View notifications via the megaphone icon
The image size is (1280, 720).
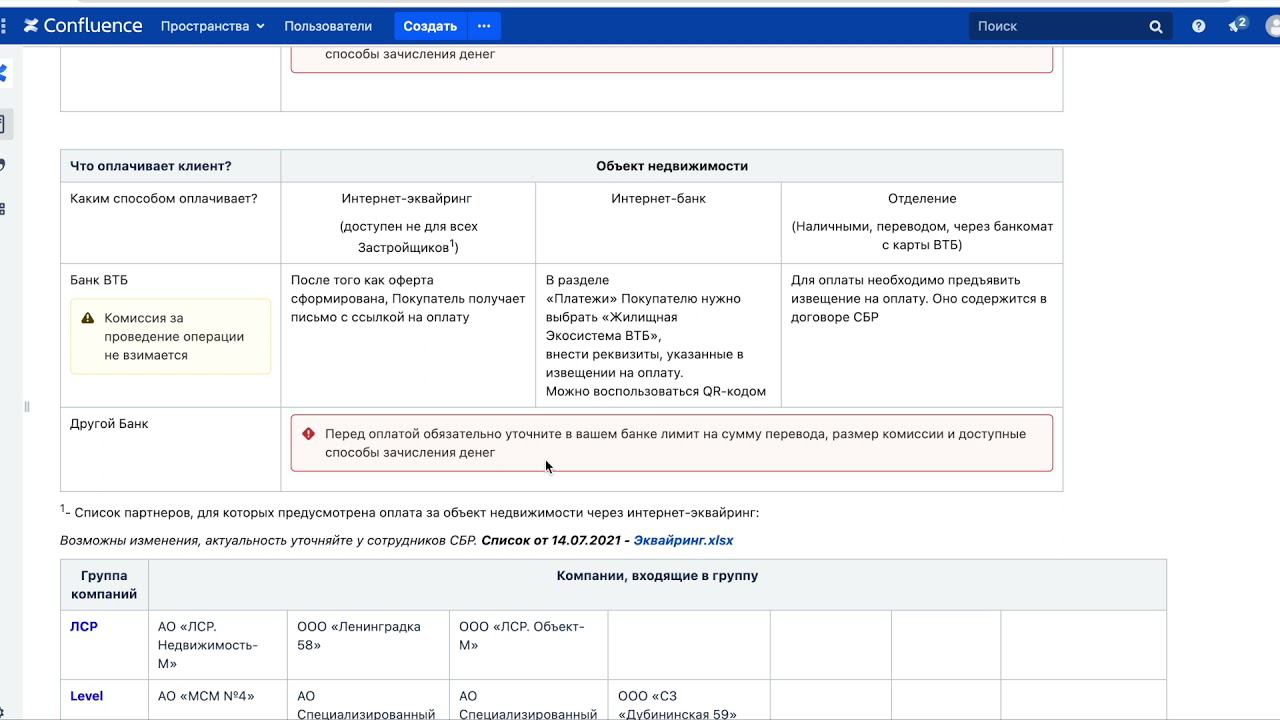(x=1237, y=25)
